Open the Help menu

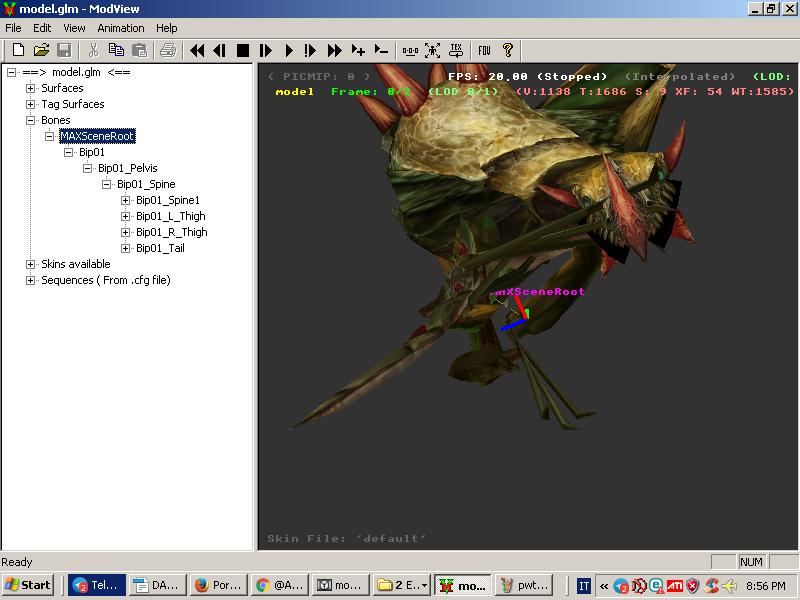[166, 28]
